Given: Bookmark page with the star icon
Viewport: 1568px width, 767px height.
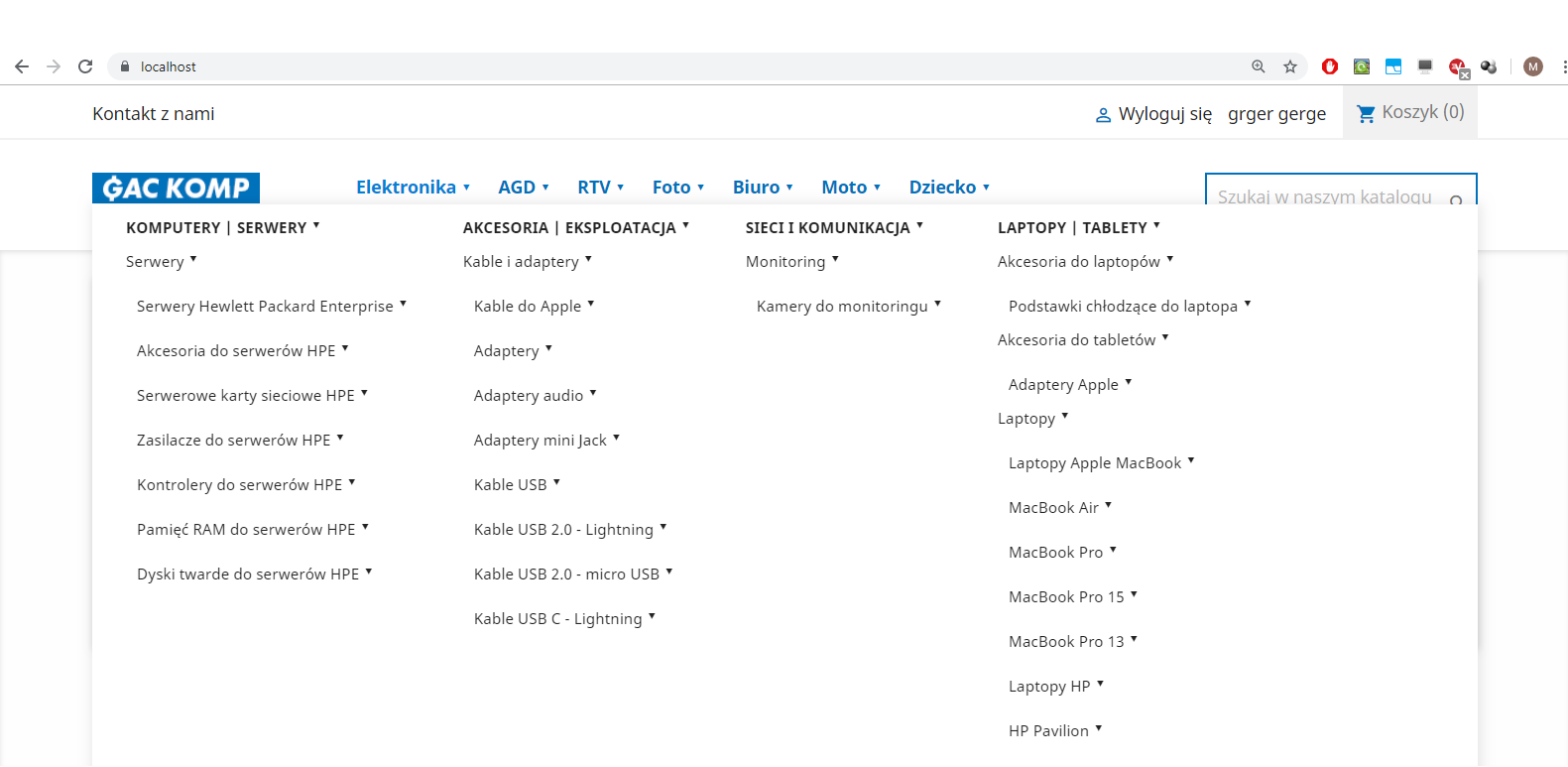Looking at the screenshot, I should tap(1290, 66).
